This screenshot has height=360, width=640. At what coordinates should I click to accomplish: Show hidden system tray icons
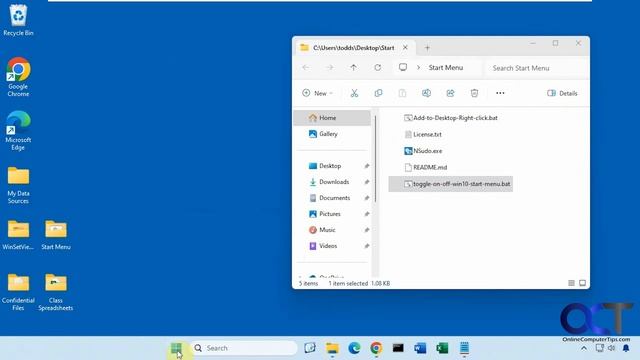click(x=584, y=348)
